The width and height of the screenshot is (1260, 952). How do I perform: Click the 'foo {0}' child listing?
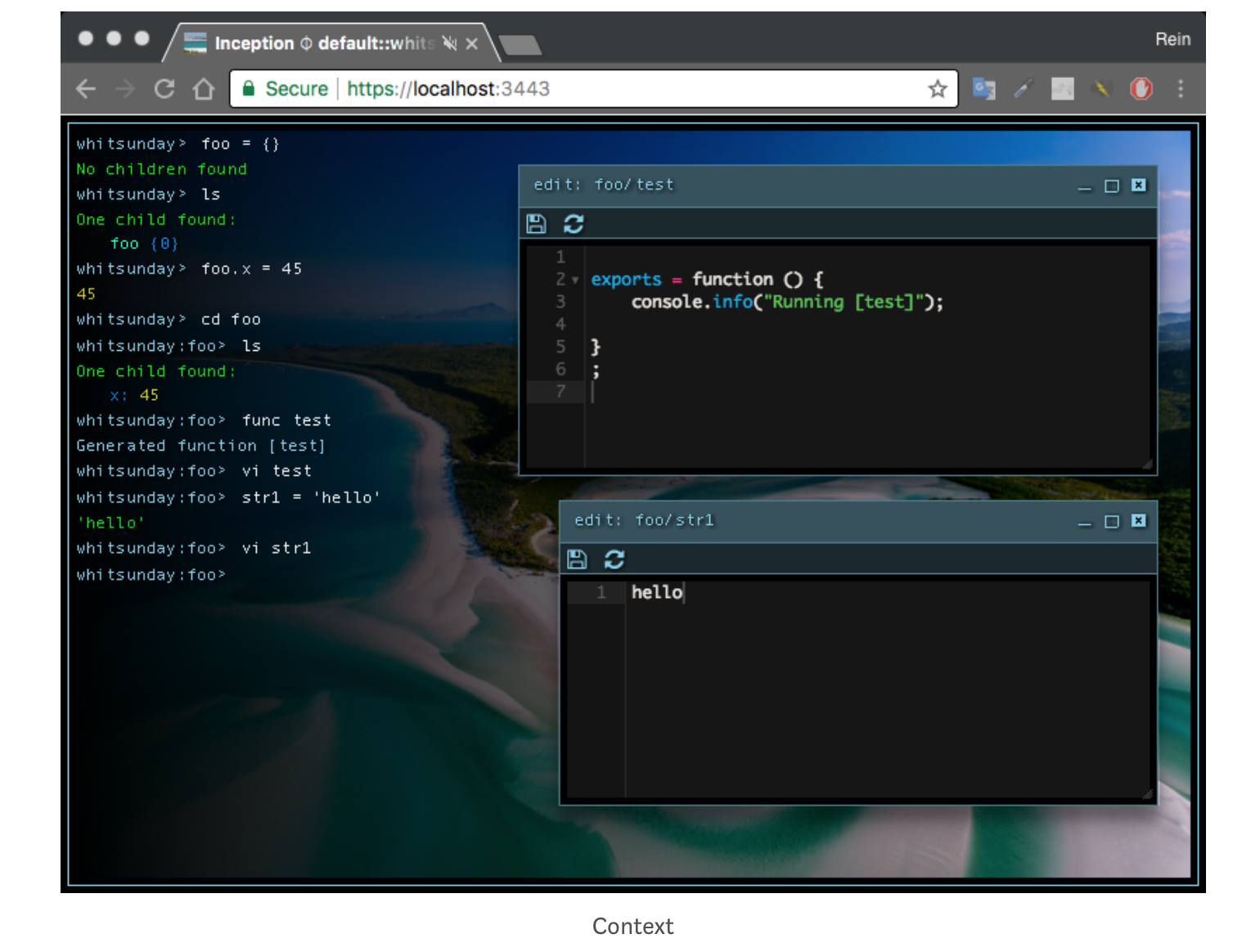144,244
